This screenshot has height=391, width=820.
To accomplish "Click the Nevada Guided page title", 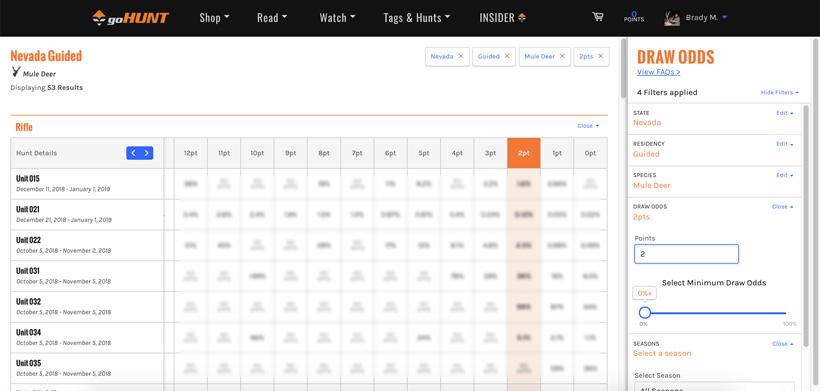I will tap(46, 56).
